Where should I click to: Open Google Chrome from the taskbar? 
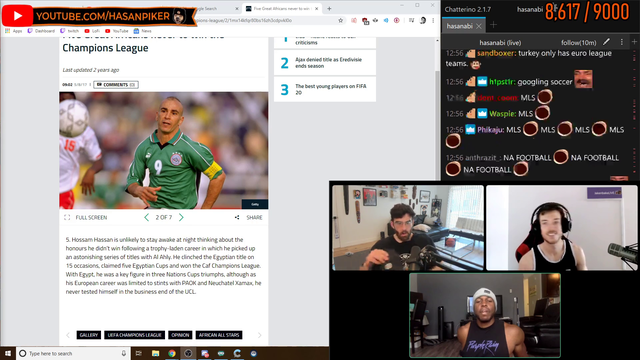tap(172, 353)
